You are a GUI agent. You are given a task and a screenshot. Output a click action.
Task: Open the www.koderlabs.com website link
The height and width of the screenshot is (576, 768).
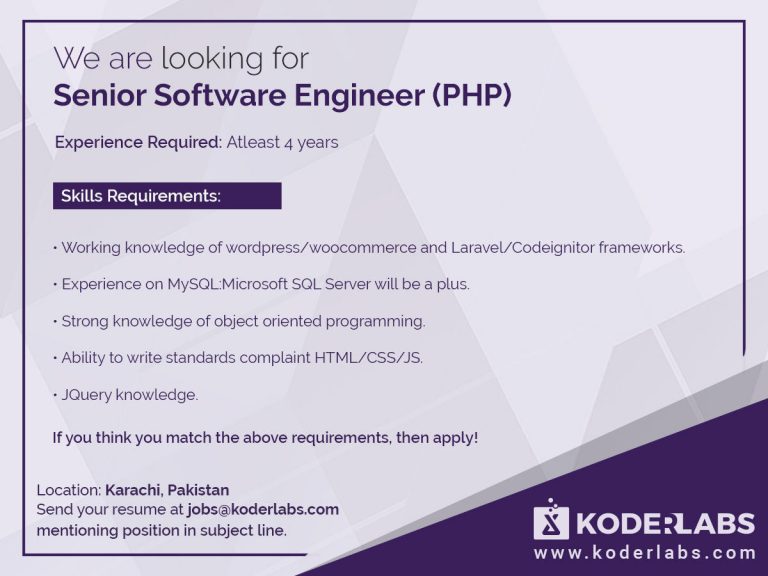coord(644,552)
